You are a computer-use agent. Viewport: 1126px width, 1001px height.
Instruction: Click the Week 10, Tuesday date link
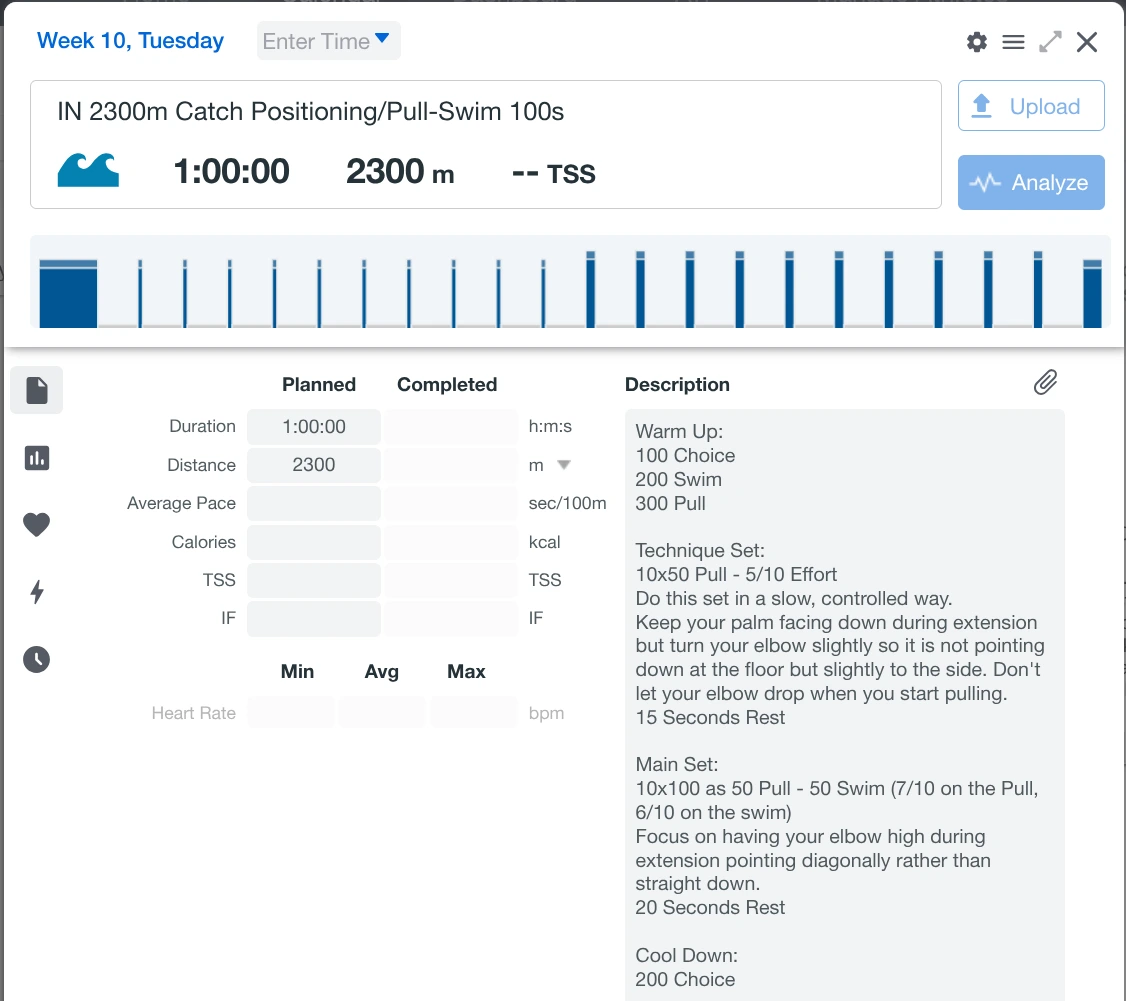click(x=130, y=41)
